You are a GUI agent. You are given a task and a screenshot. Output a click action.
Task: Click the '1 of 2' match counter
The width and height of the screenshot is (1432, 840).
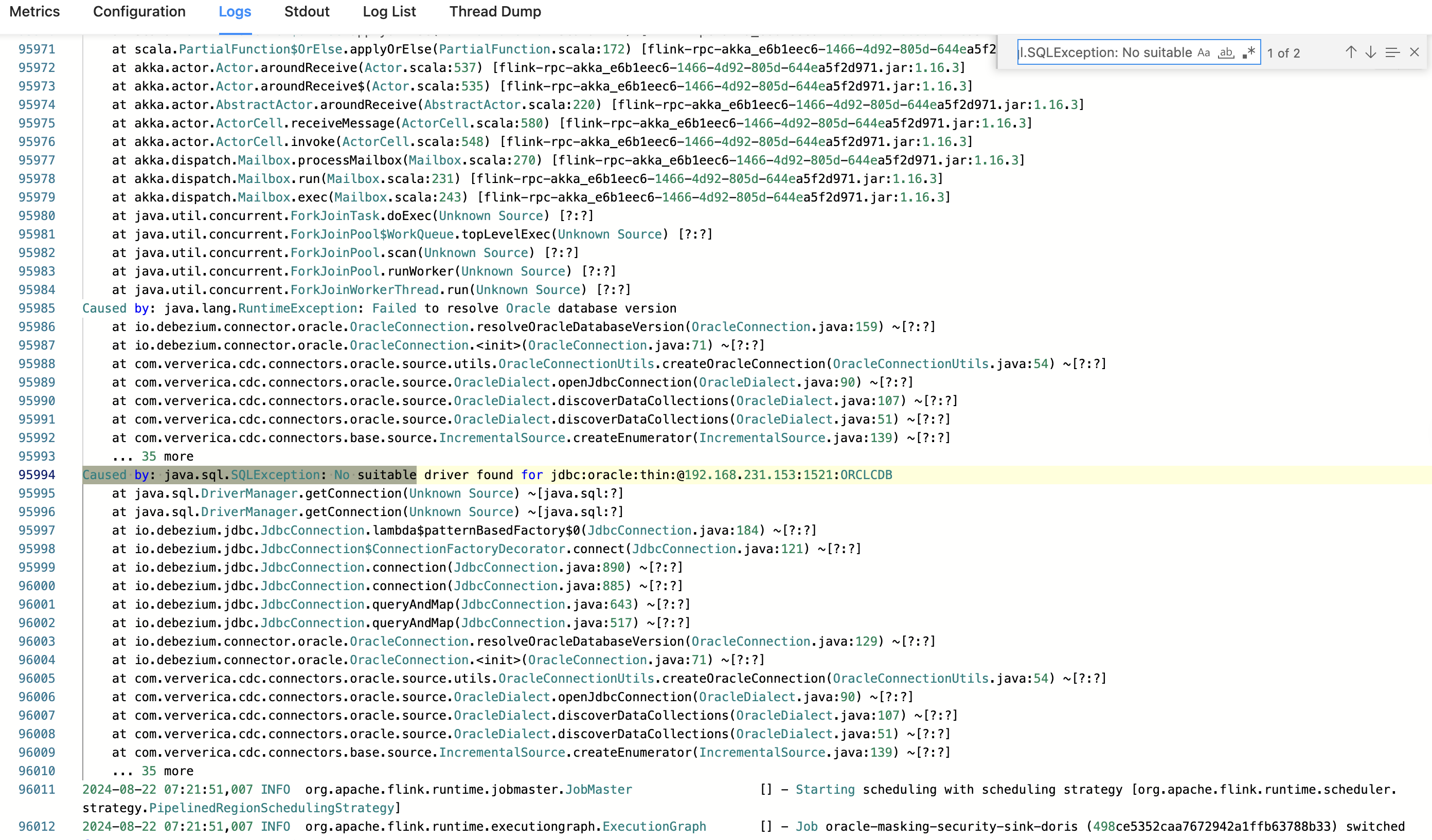[x=1283, y=53]
